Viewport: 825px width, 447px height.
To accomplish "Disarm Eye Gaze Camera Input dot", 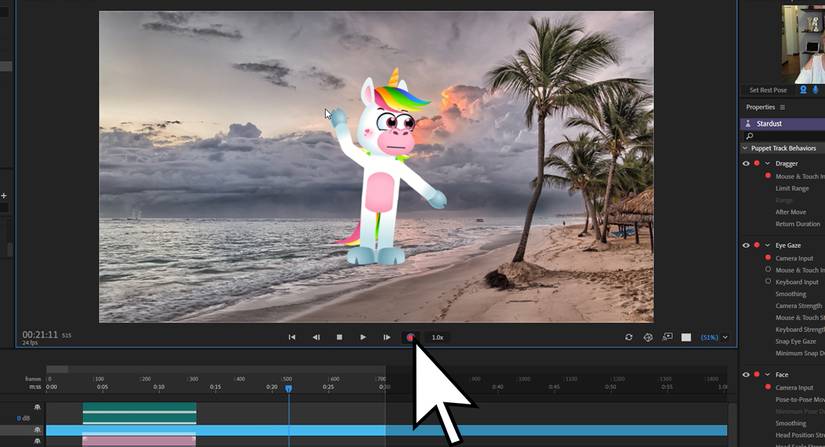I will [x=768, y=258].
